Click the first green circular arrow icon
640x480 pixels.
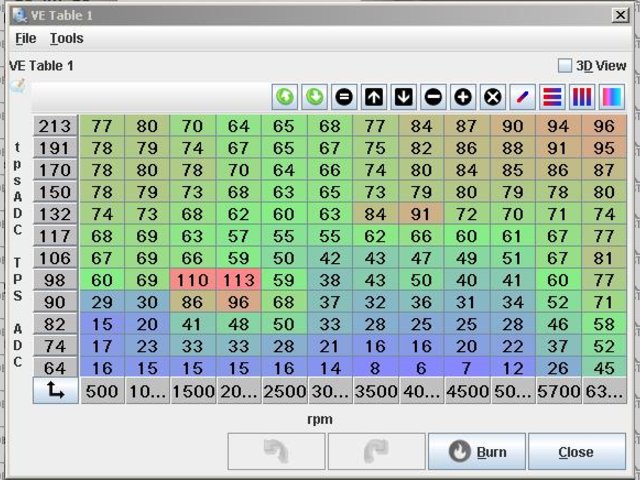pyautogui.click(x=285, y=97)
